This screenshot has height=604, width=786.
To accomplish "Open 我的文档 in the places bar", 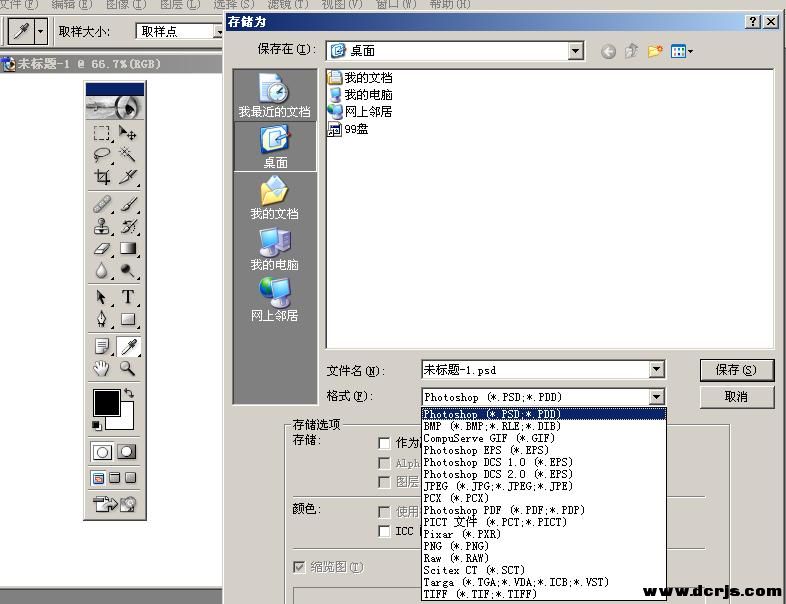I will point(274,198).
